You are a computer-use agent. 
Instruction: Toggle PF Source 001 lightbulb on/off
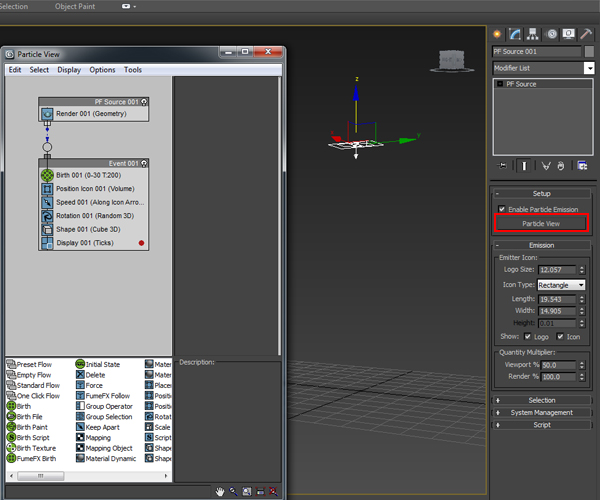pos(144,102)
